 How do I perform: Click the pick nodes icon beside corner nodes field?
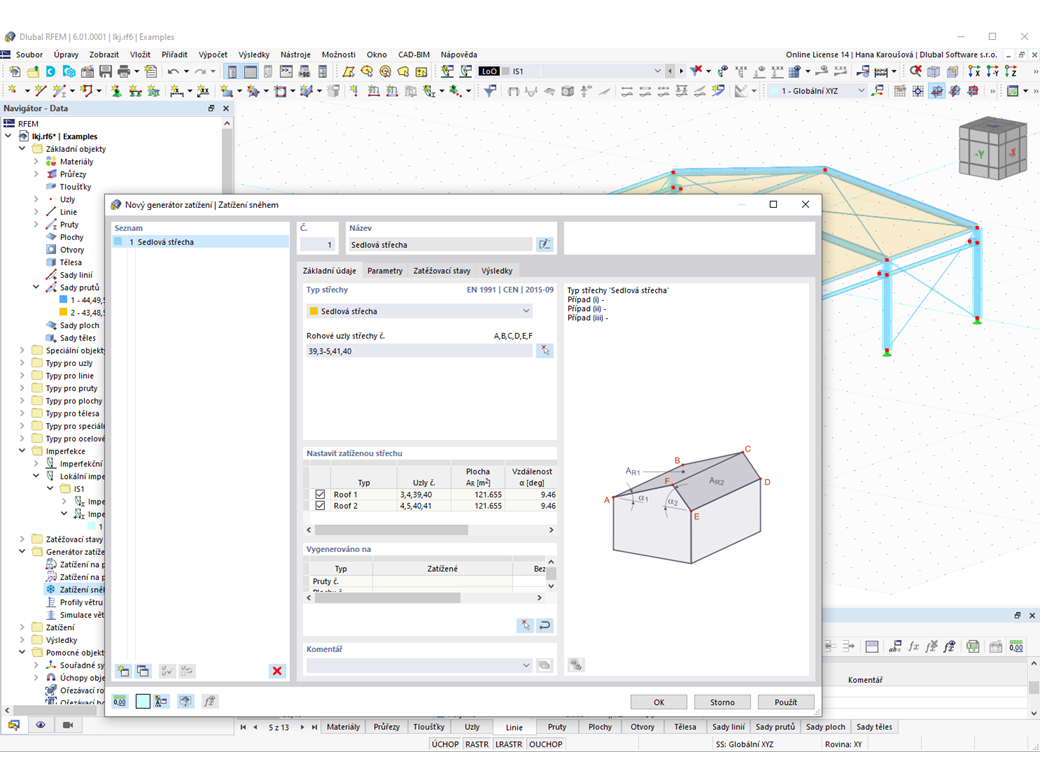point(545,350)
